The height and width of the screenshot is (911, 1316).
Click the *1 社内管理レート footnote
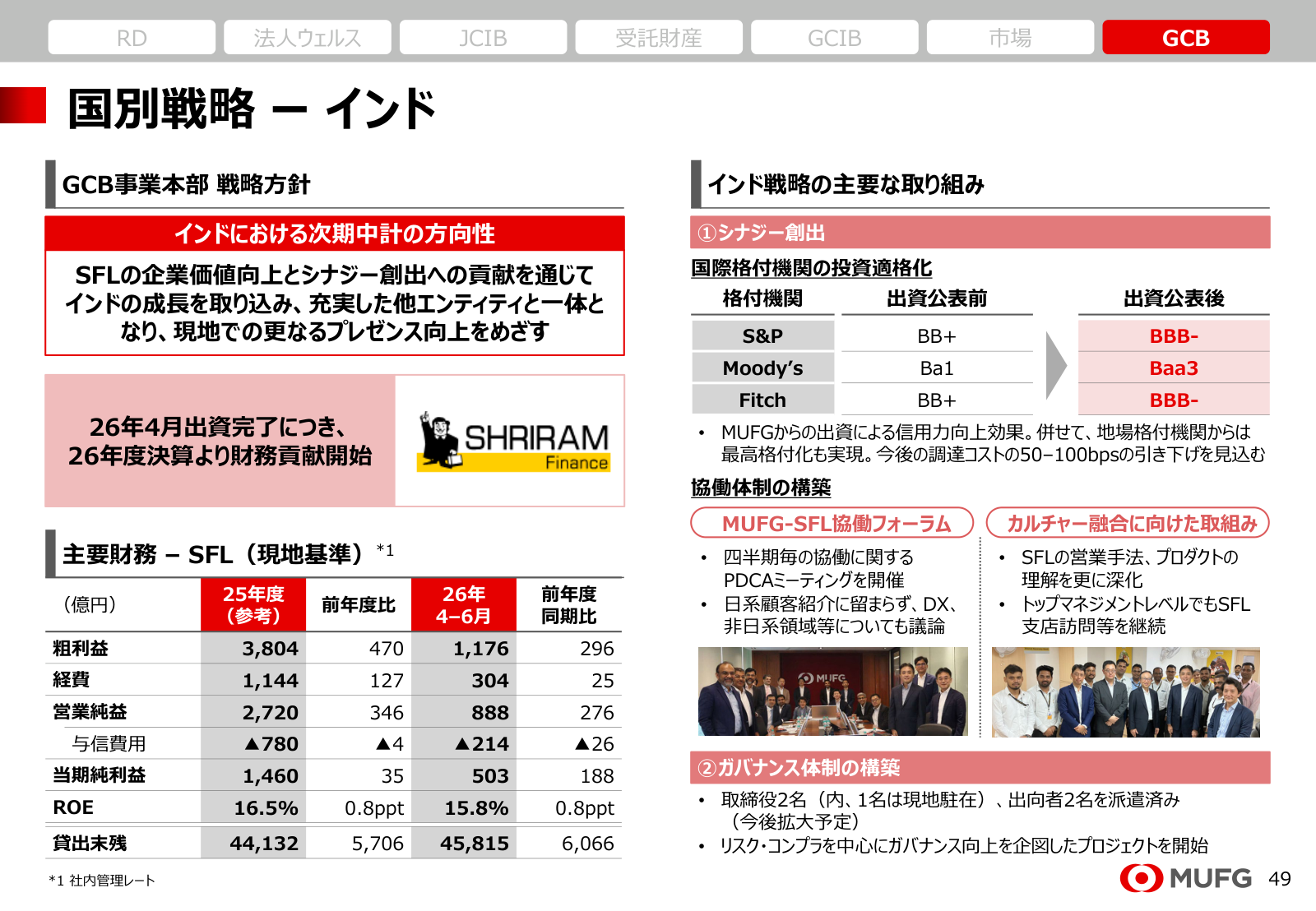[102, 880]
